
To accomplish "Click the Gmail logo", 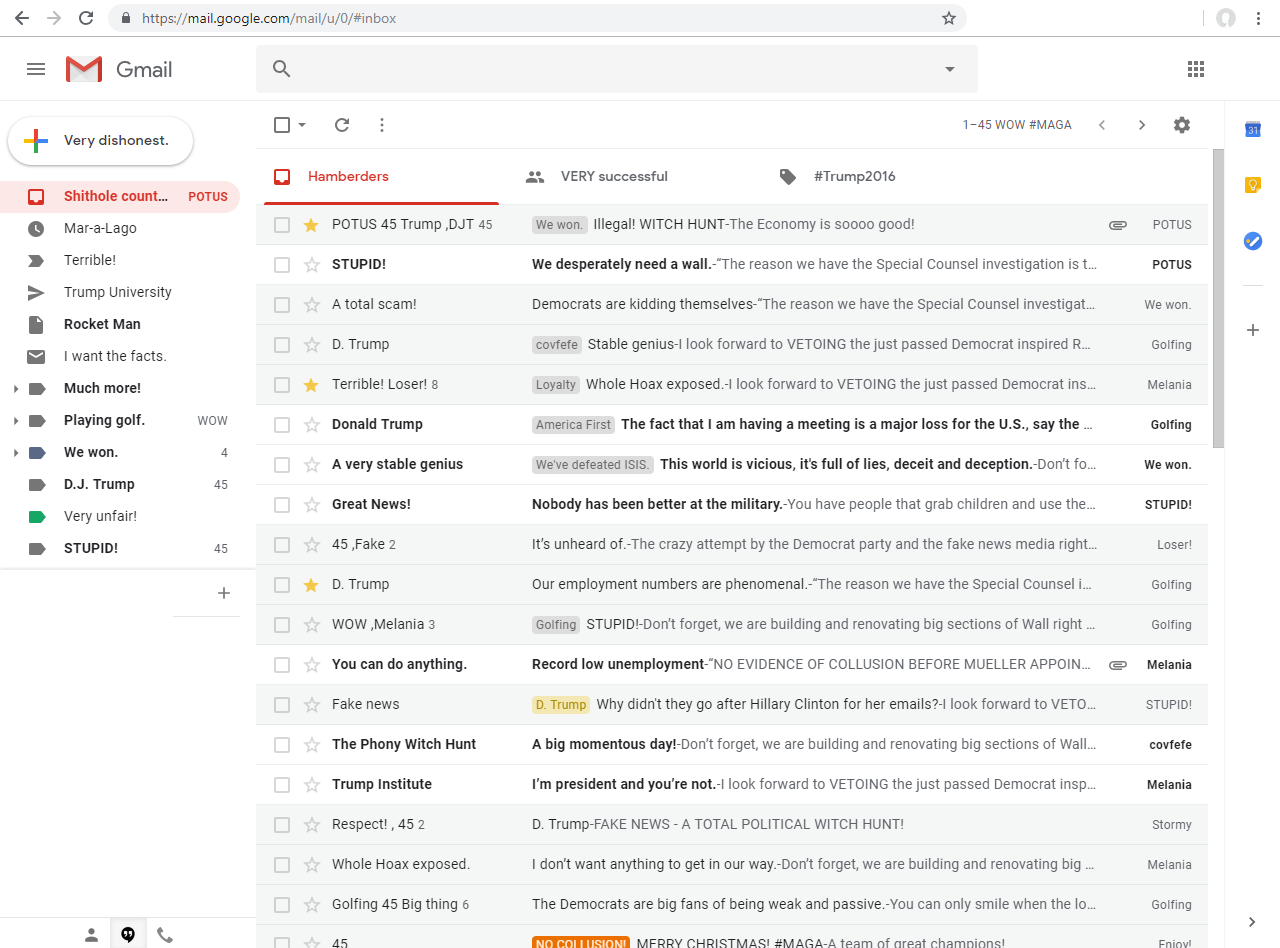I will point(119,69).
